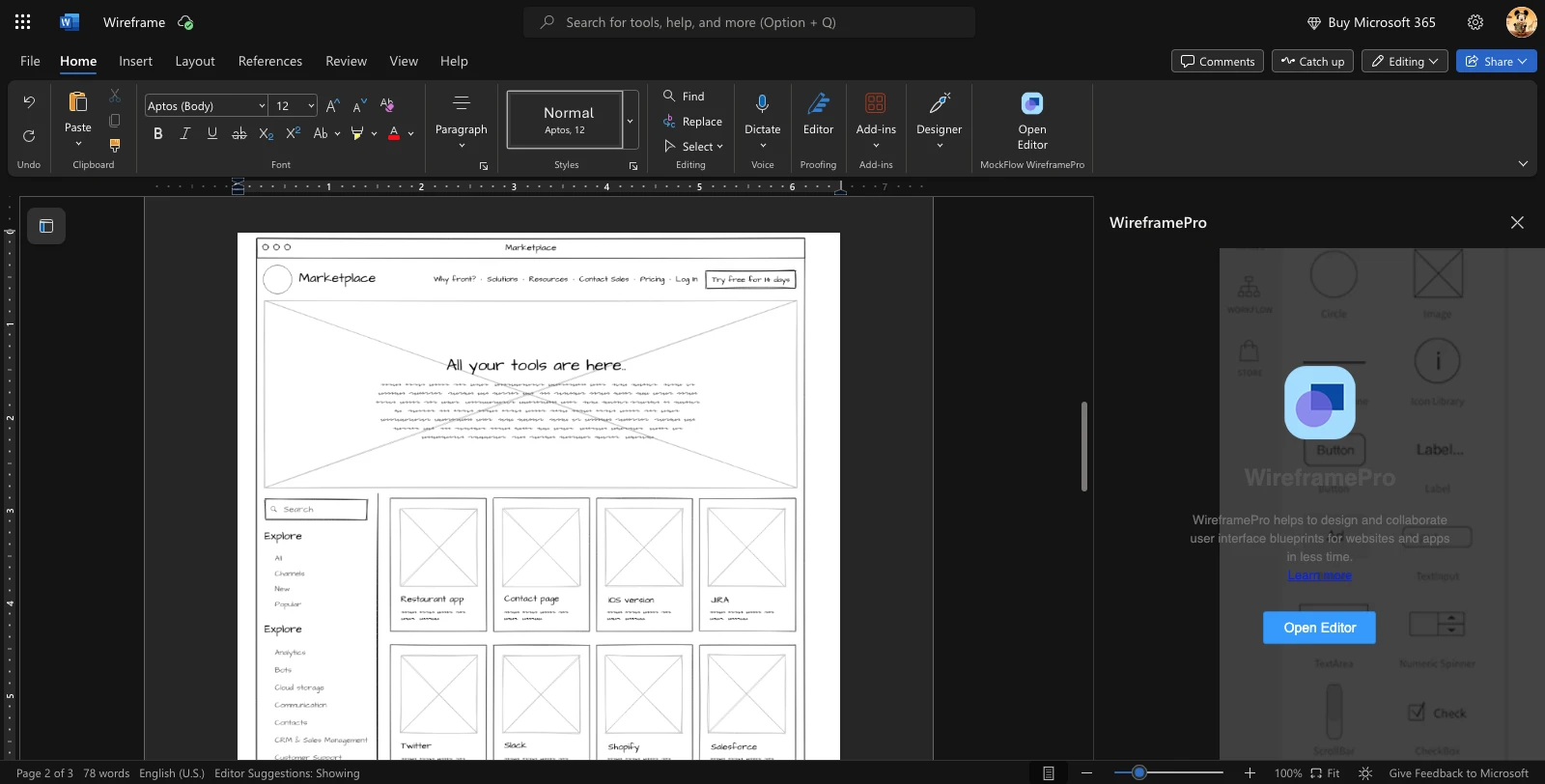Undo the last action
The width and height of the screenshot is (1545, 784).
tap(29, 102)
